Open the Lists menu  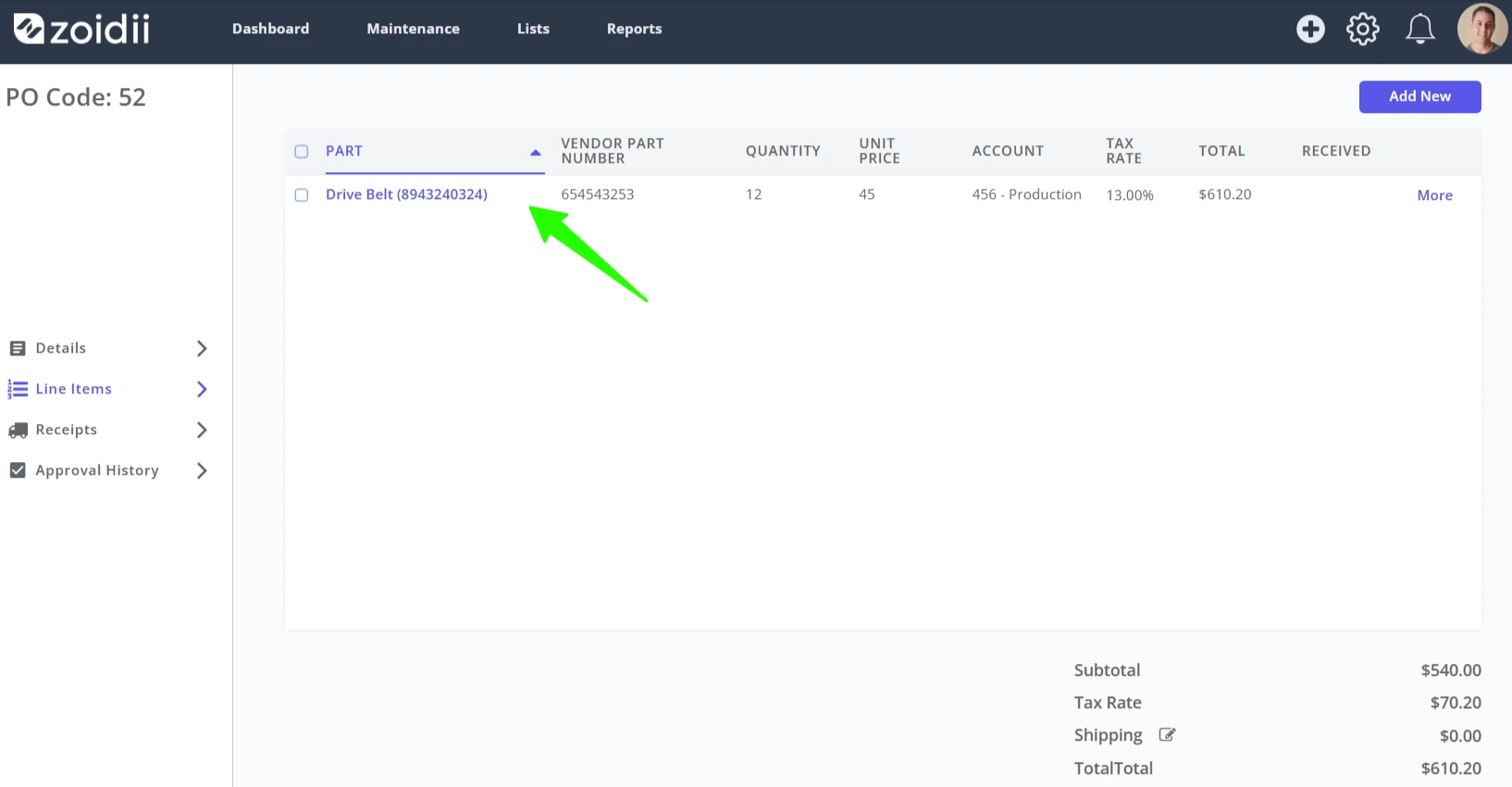[x=533, y=29]
